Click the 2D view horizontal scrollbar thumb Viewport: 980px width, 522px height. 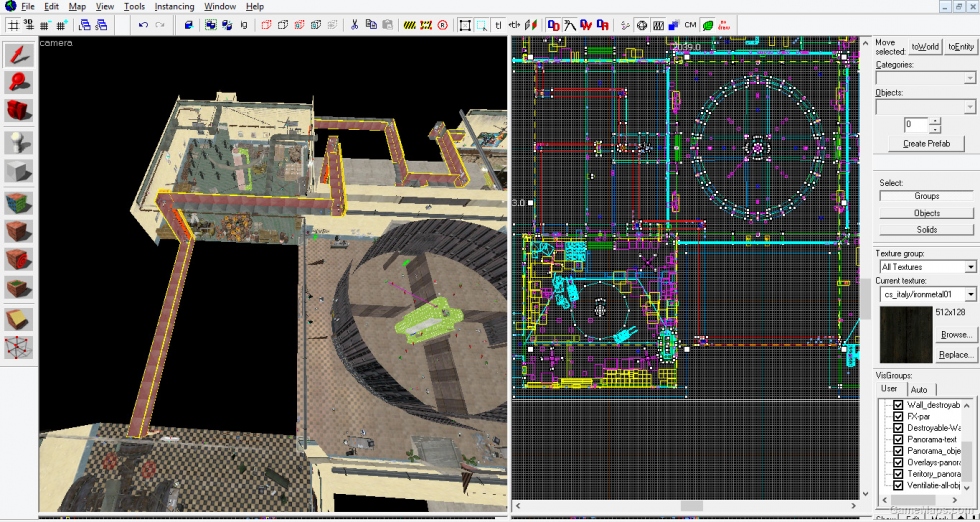[691, 506]
